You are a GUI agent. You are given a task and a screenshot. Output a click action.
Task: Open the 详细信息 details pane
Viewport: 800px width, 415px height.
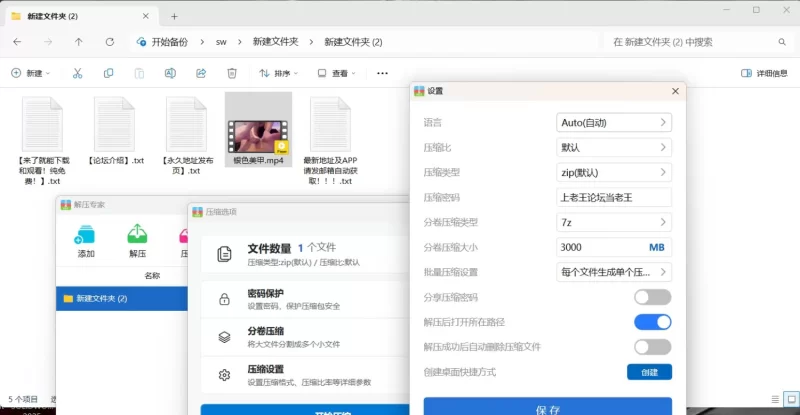(764, 74)
